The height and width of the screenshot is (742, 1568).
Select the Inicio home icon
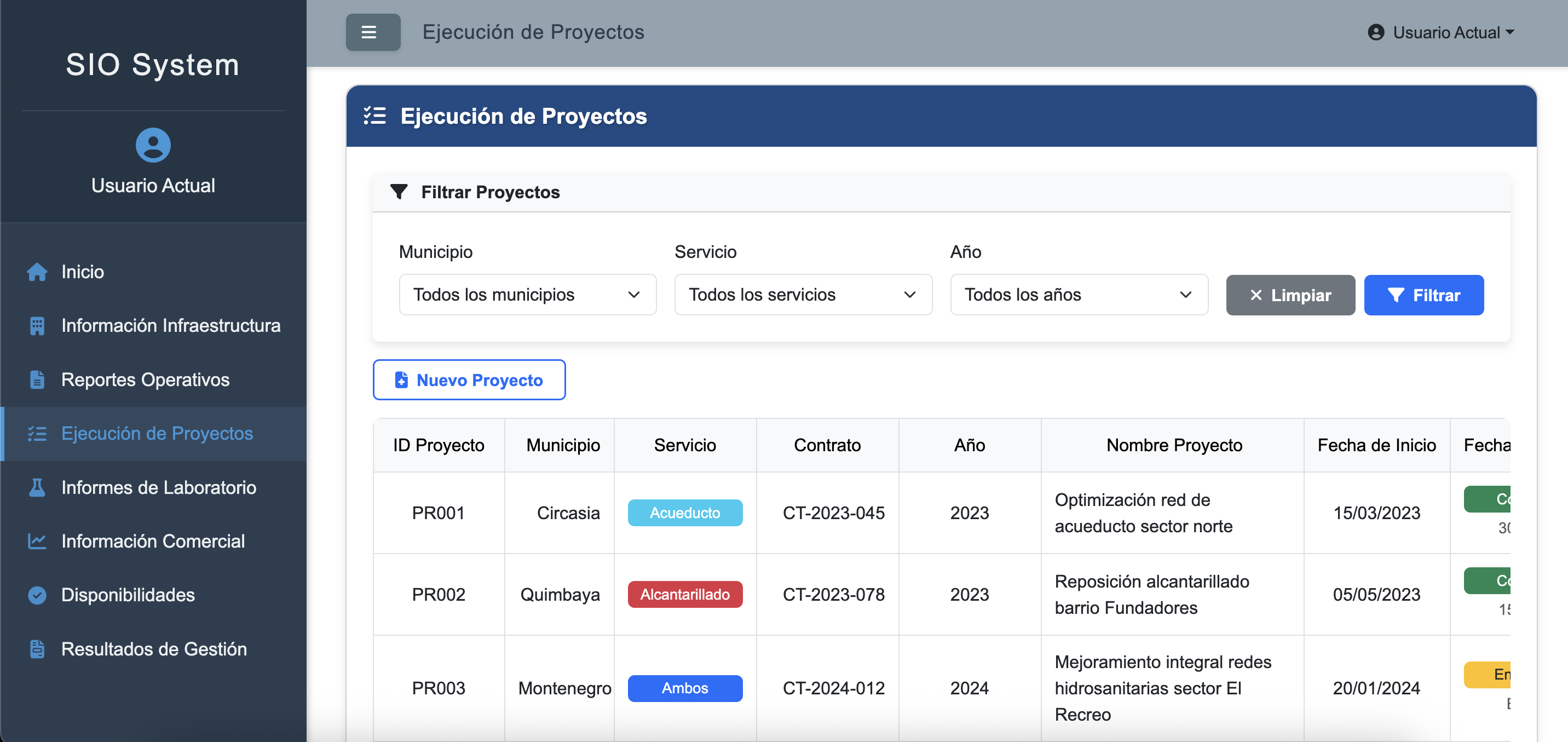click(37, 272)
